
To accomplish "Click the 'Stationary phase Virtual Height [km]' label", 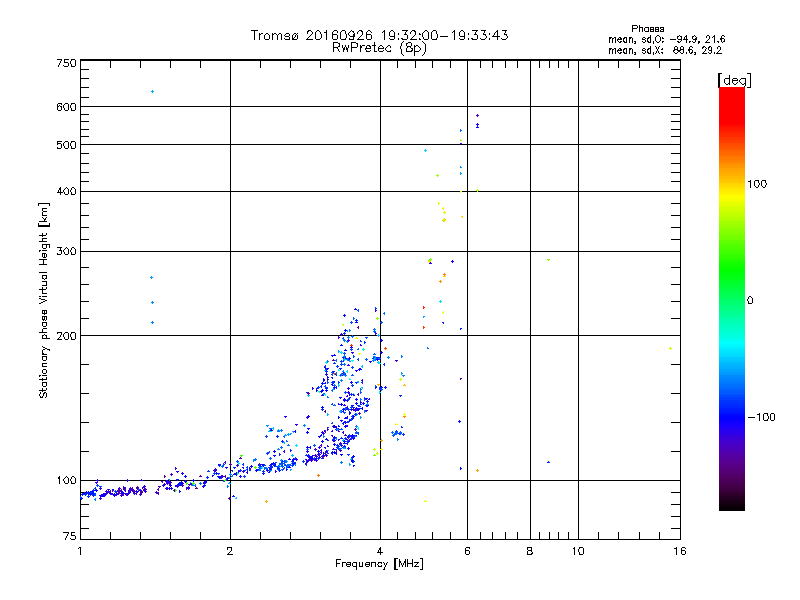I will click(x=44, y=300).
